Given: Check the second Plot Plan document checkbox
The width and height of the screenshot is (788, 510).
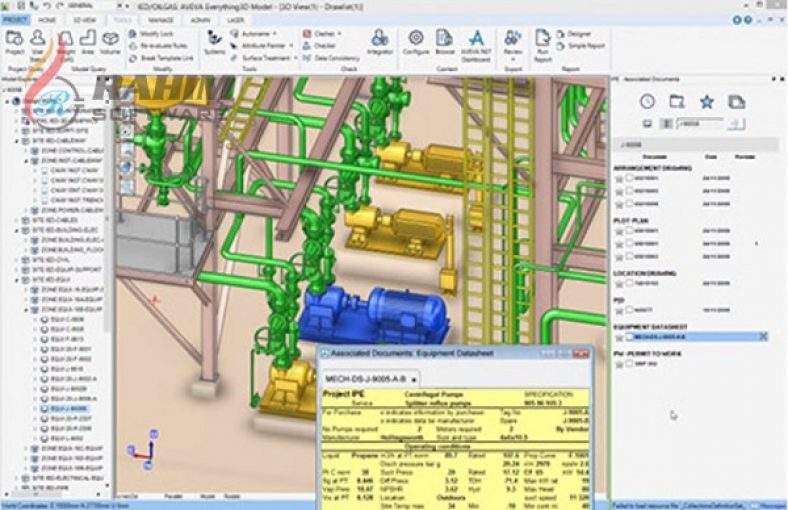Looking at the screenshot, I should (629, 243).
